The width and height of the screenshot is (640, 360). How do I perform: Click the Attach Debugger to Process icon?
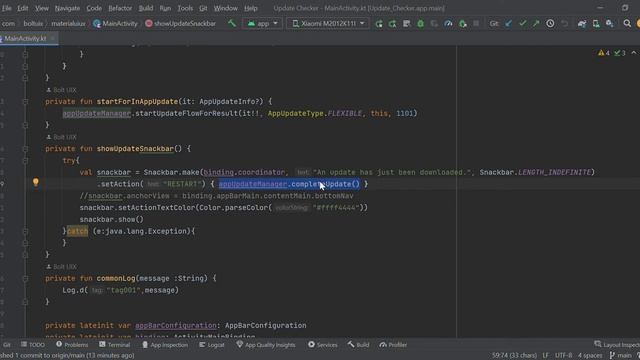click(x=462, y=24)
